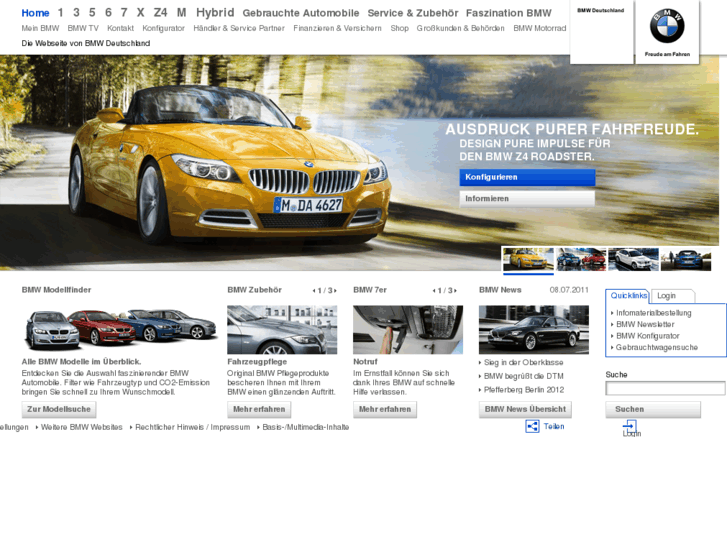
Task: Open the Home menu item
Action: 35,13
